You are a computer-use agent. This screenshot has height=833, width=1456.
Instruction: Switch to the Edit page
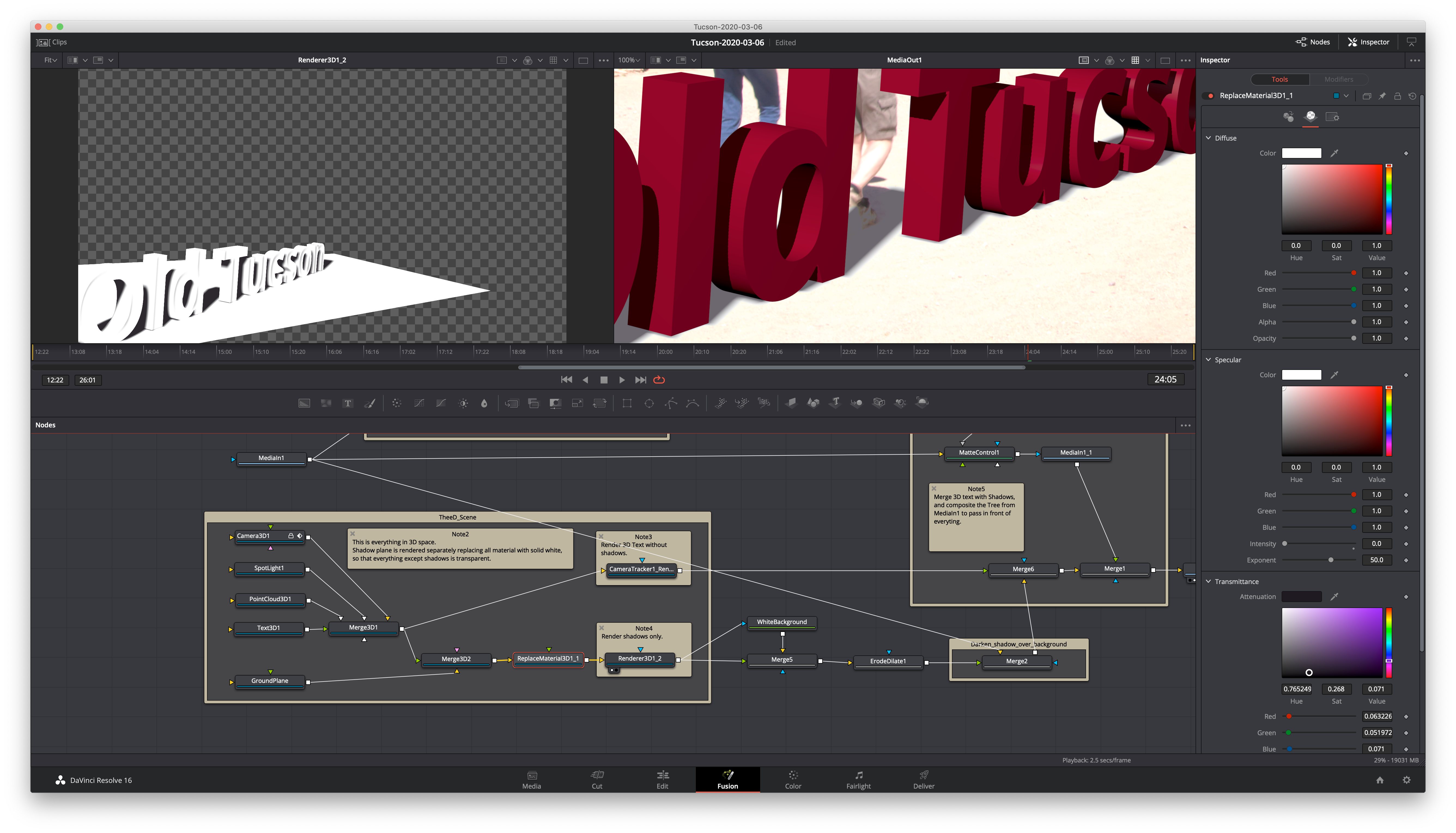point(663,780)
